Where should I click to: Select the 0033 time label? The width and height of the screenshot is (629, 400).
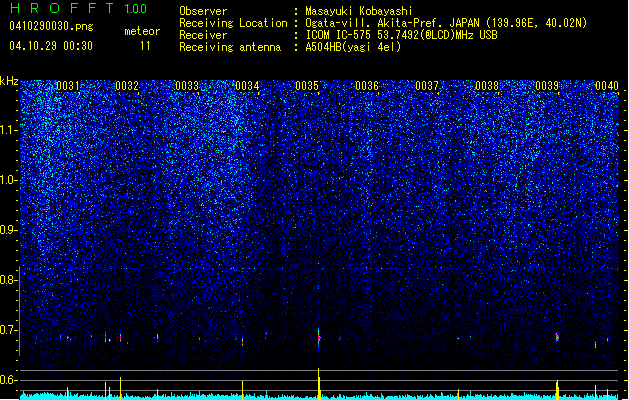(187, 86)
